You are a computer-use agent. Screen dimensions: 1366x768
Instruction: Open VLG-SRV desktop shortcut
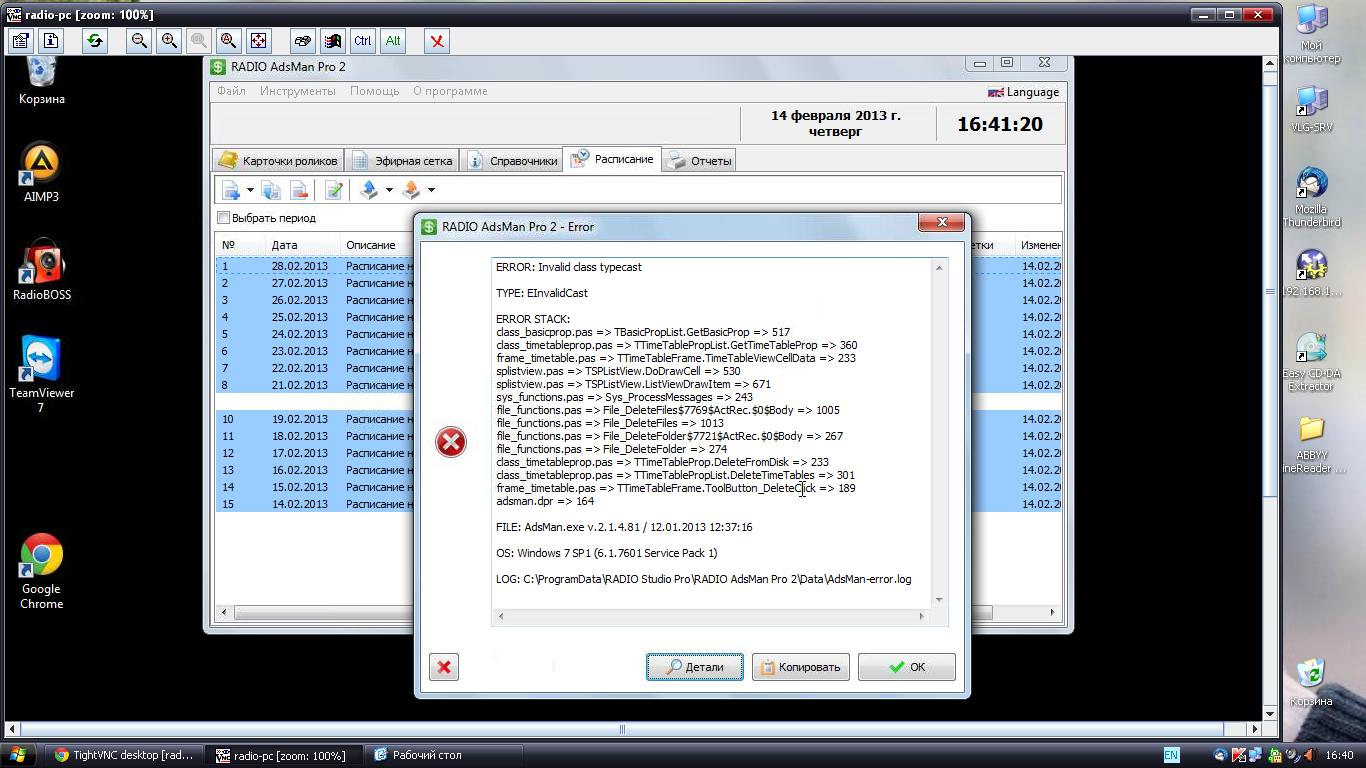(x=1311, y=110)
